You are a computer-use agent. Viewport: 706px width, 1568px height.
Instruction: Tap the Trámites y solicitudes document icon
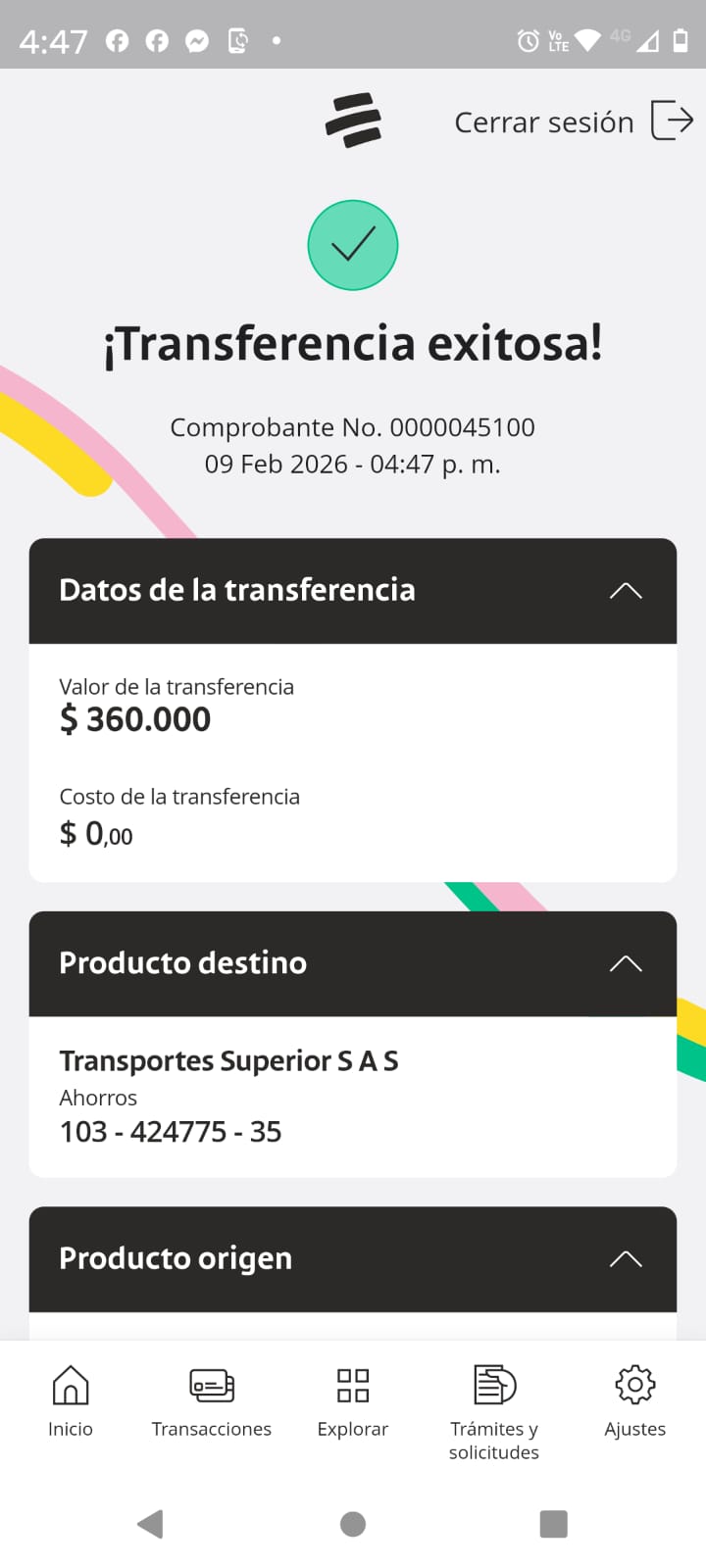pos(494,1385)
